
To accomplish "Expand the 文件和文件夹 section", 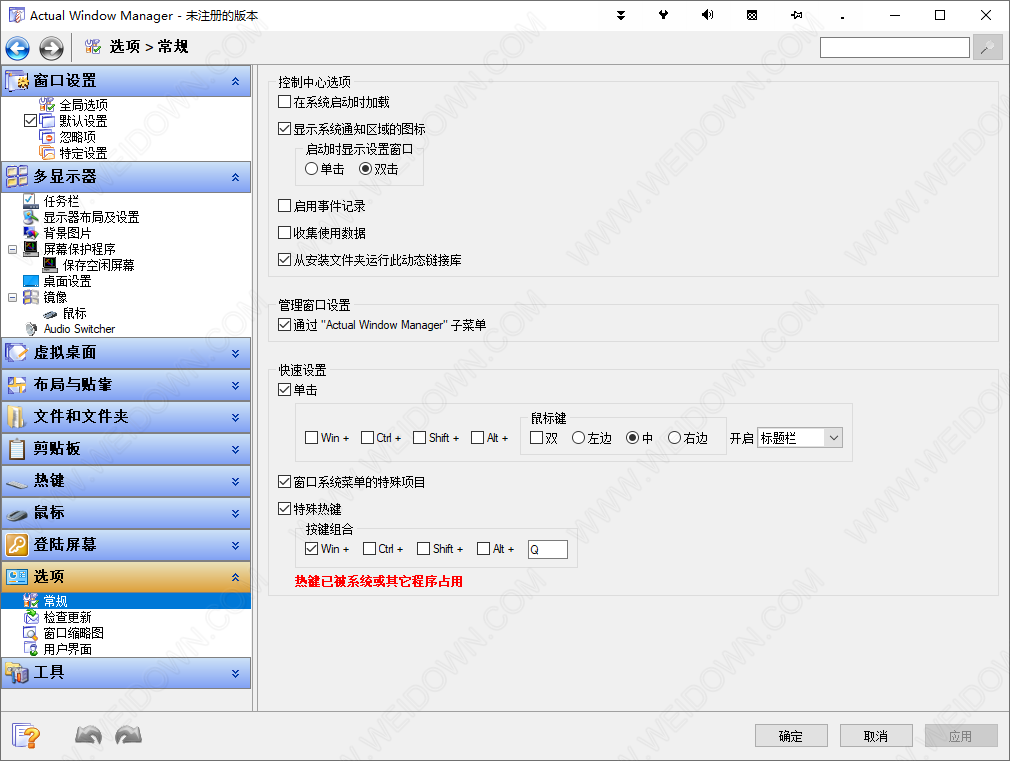I will 236,418.
